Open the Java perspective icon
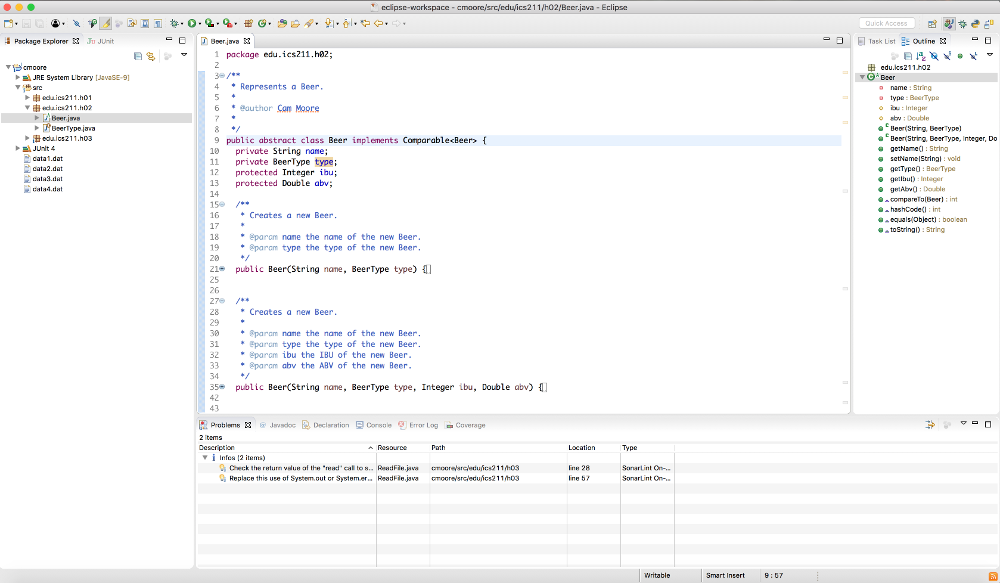The width and height of the screenshot is (1000, 583). [x=949, y=23]
